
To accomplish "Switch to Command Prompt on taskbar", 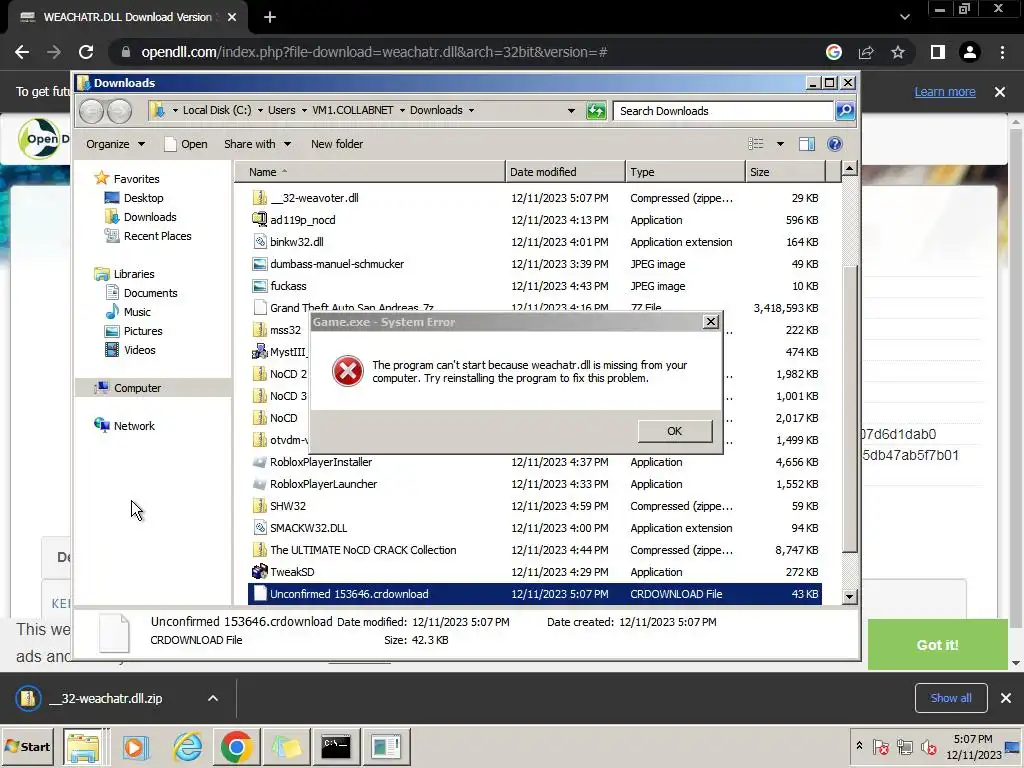I will click(x=336, y=746).
